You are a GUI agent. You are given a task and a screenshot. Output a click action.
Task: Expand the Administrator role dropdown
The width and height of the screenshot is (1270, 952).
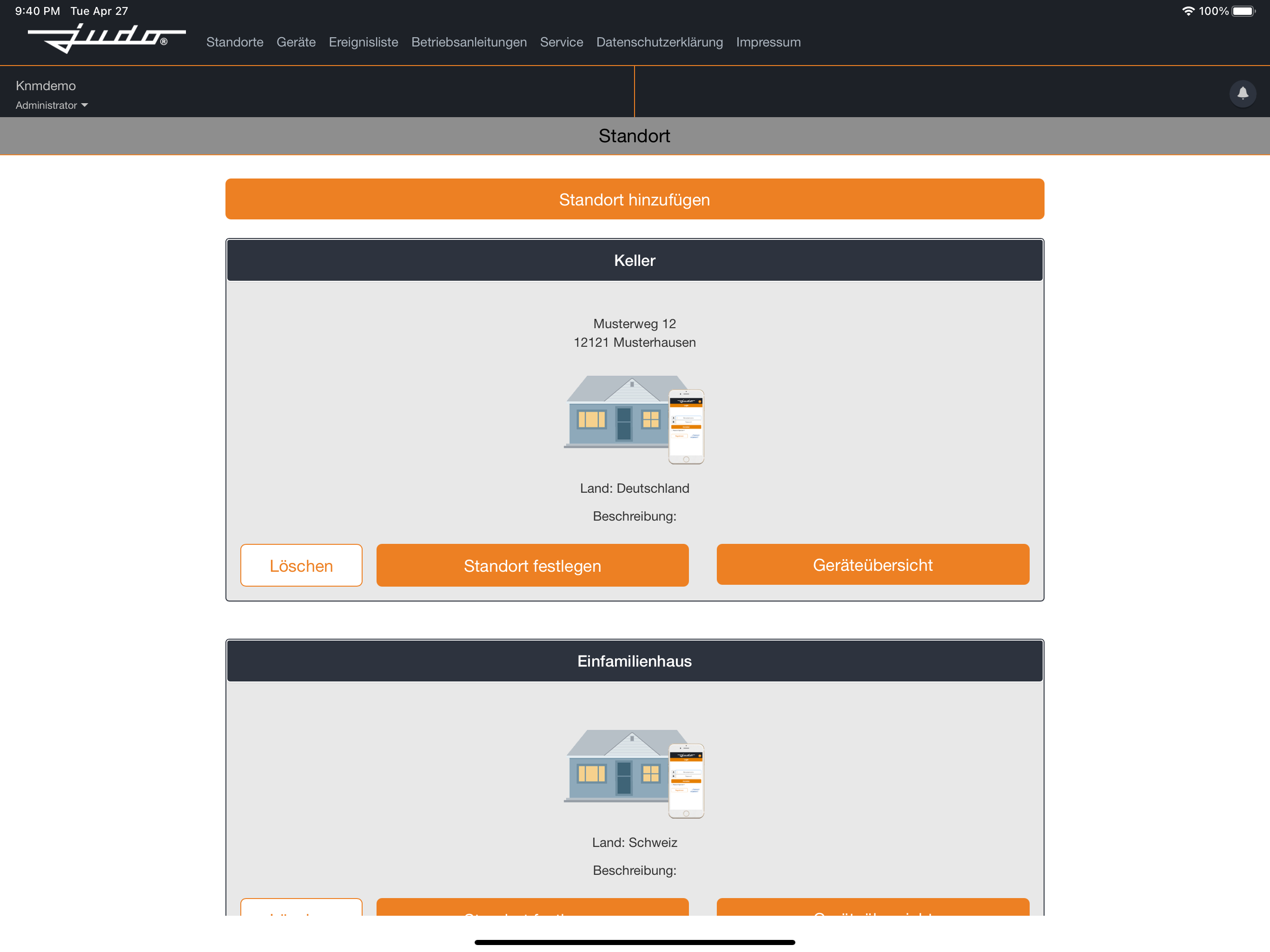click(x=52, y=105)
